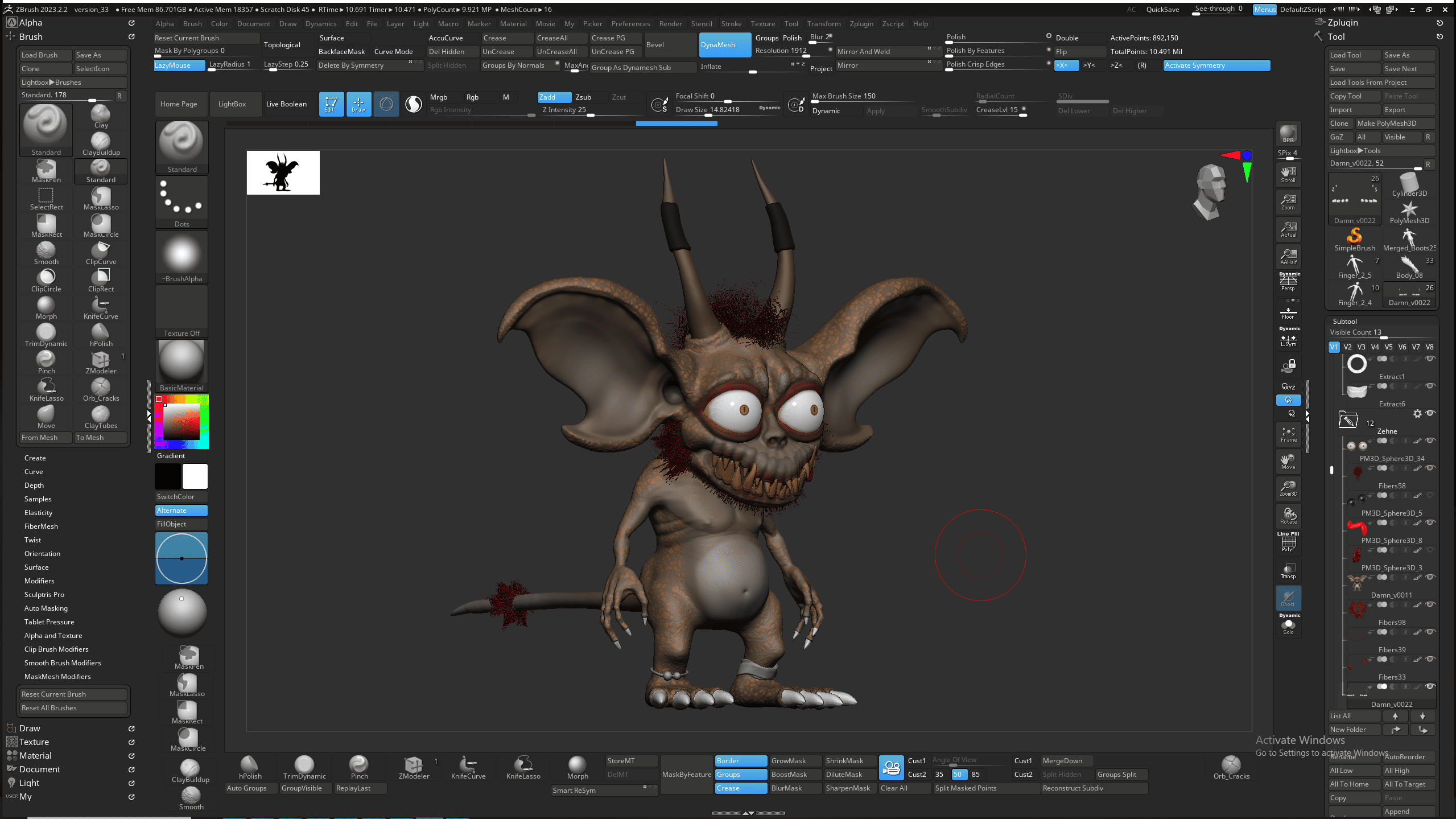1456x819 pixels.
Task: Expand the Sculptris Pro brush section
Action: 44,594
